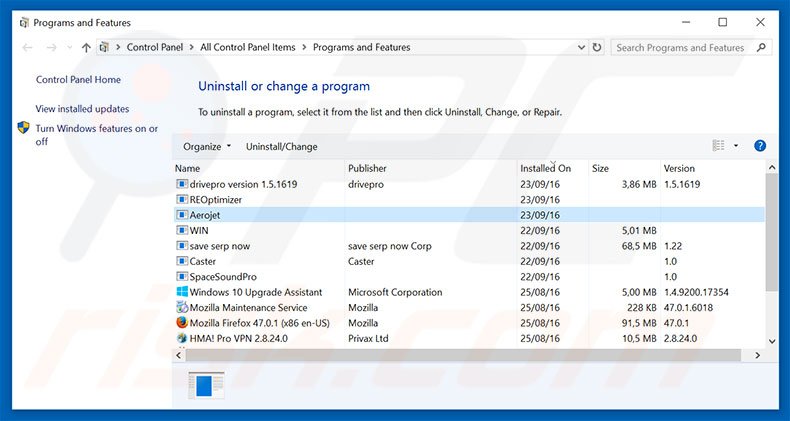Click the SpaceSoundPro program icon

pyautogui.click(x=182, y=276)
